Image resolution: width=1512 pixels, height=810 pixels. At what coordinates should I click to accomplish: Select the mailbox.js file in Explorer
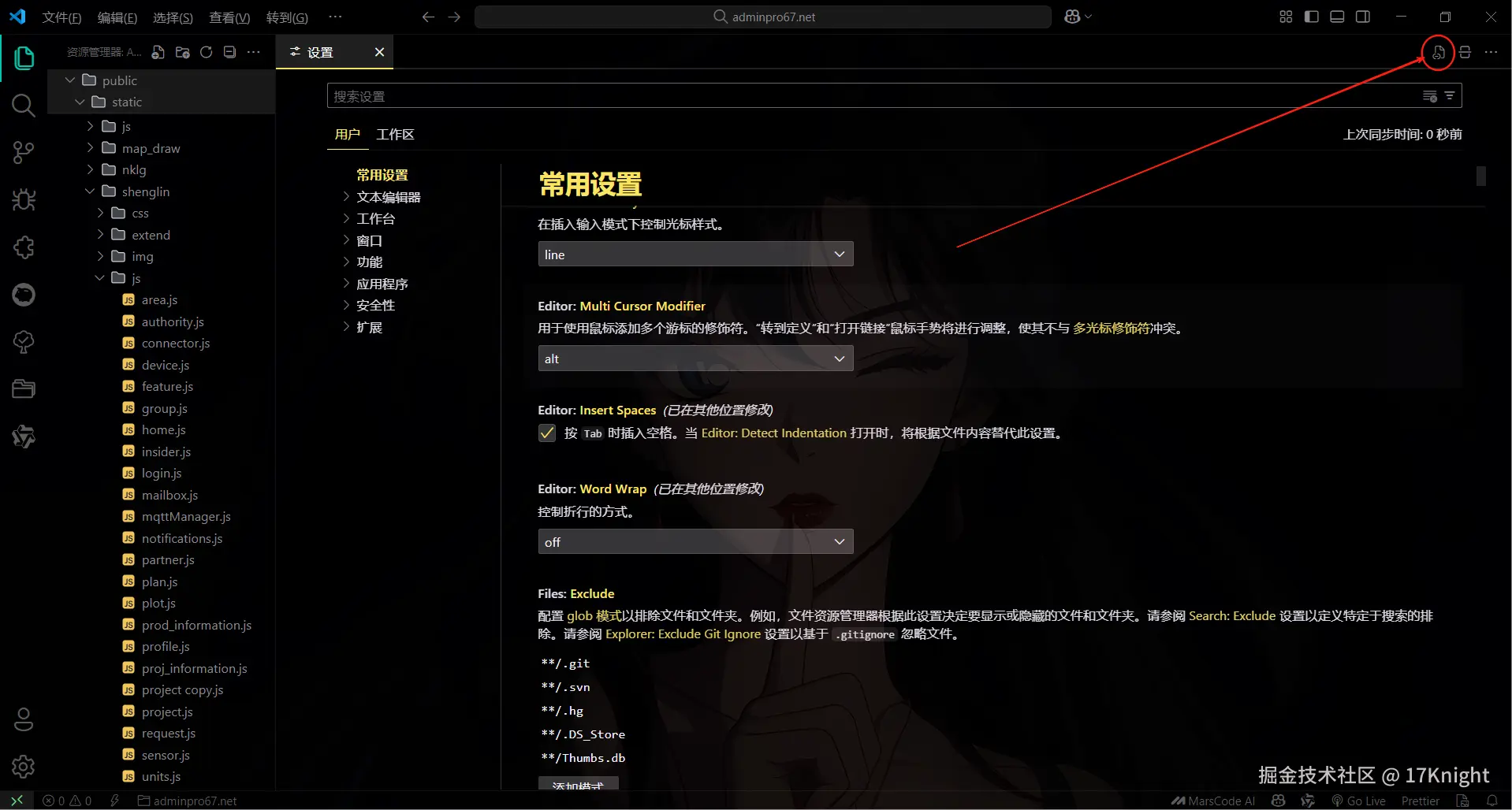click(x=170, y=495)
